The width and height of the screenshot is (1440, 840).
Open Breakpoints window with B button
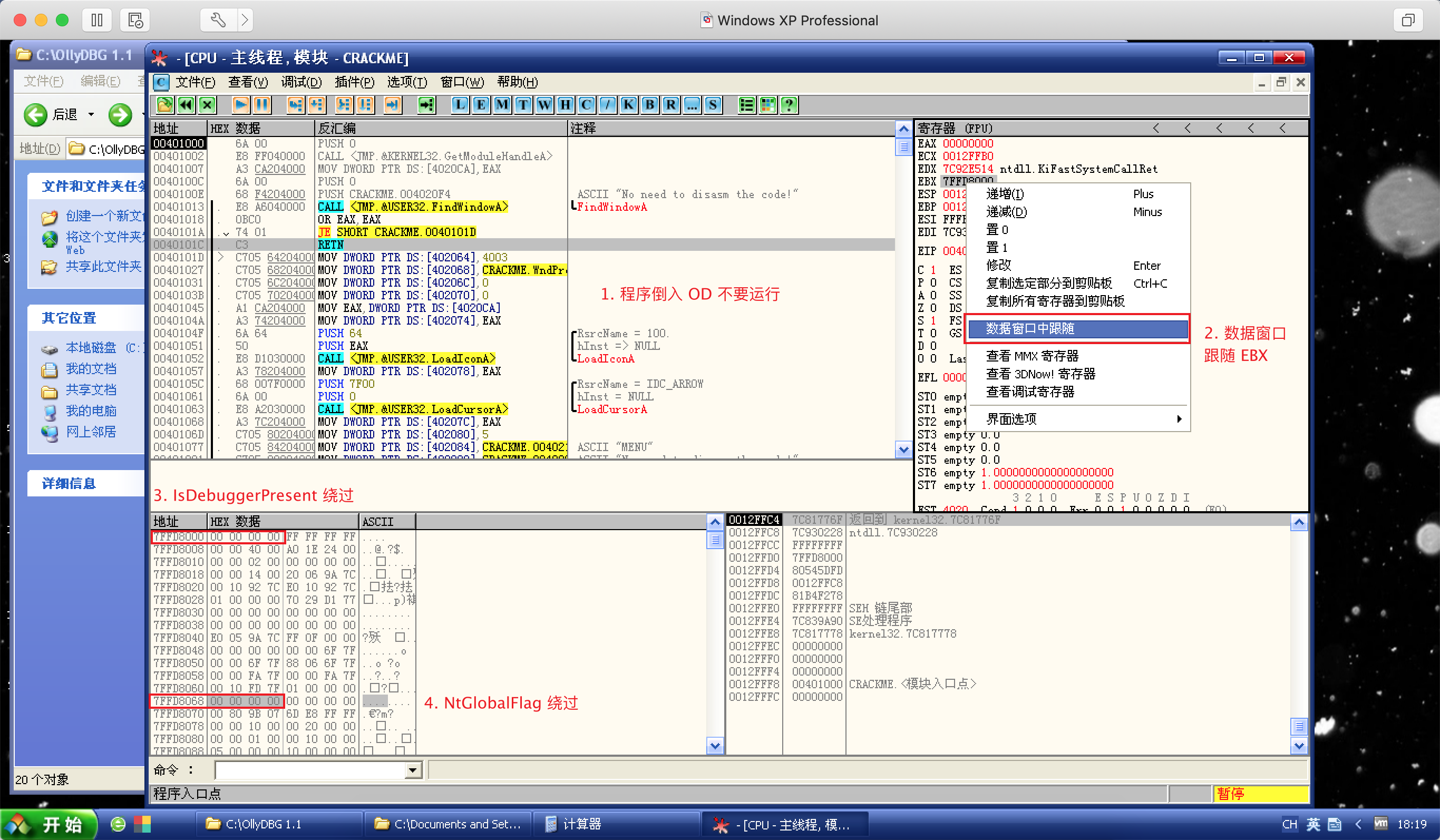point(649,104)
